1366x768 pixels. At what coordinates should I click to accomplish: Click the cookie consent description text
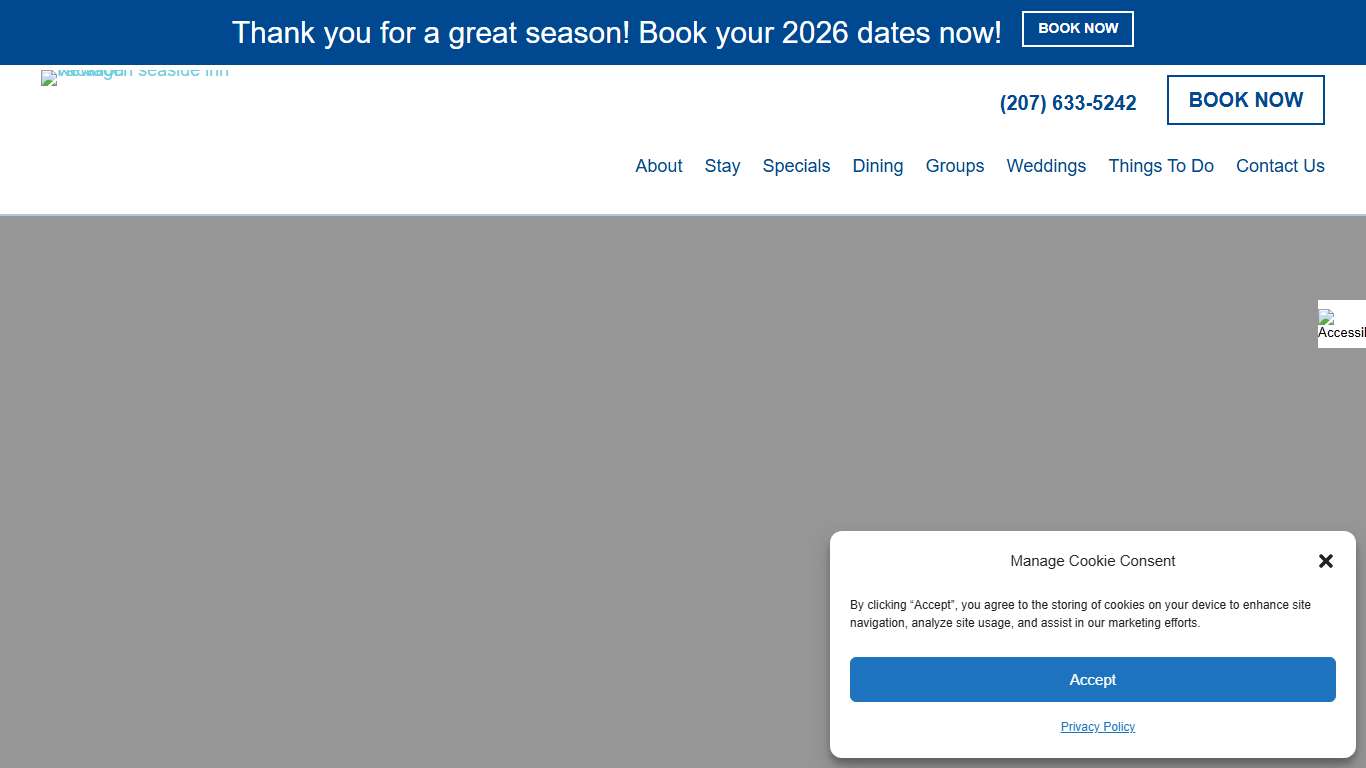pos(1080,614)
